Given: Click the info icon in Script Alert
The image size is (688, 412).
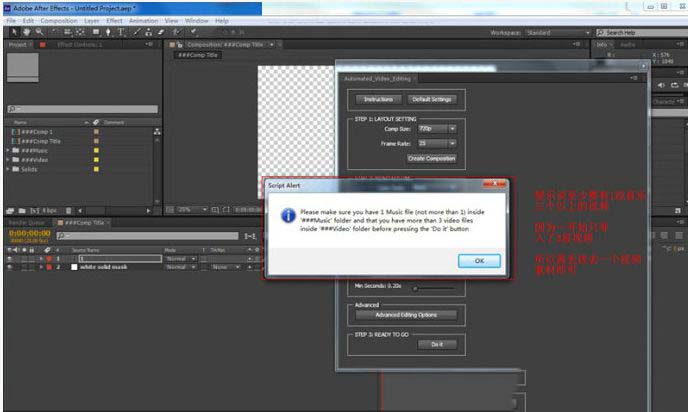Looking at the screenshot, I should [288, 215].
